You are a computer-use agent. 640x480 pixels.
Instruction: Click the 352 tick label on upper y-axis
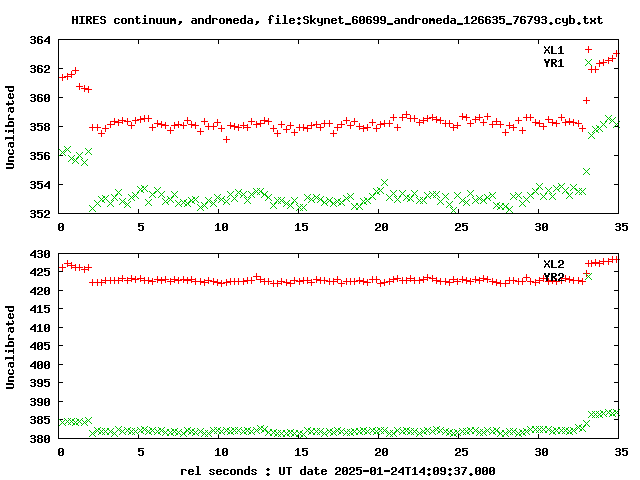coord(40,213)
